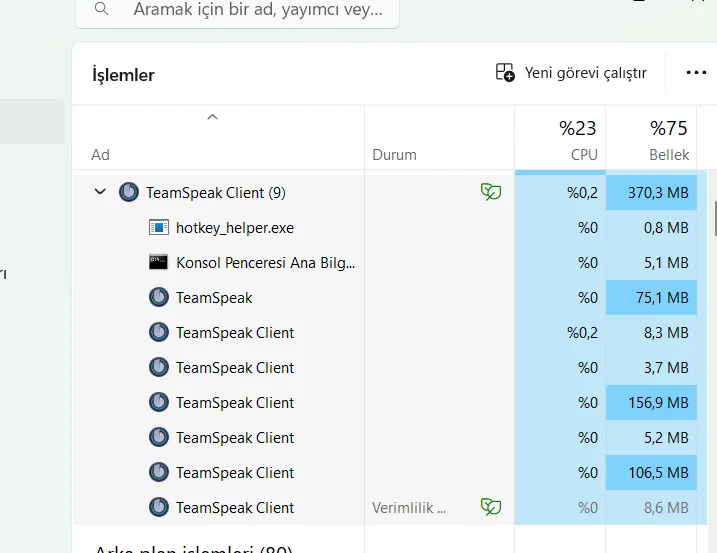
Task: Click leaf icon on the Verimlilik row
Action: tap(491, 507)
